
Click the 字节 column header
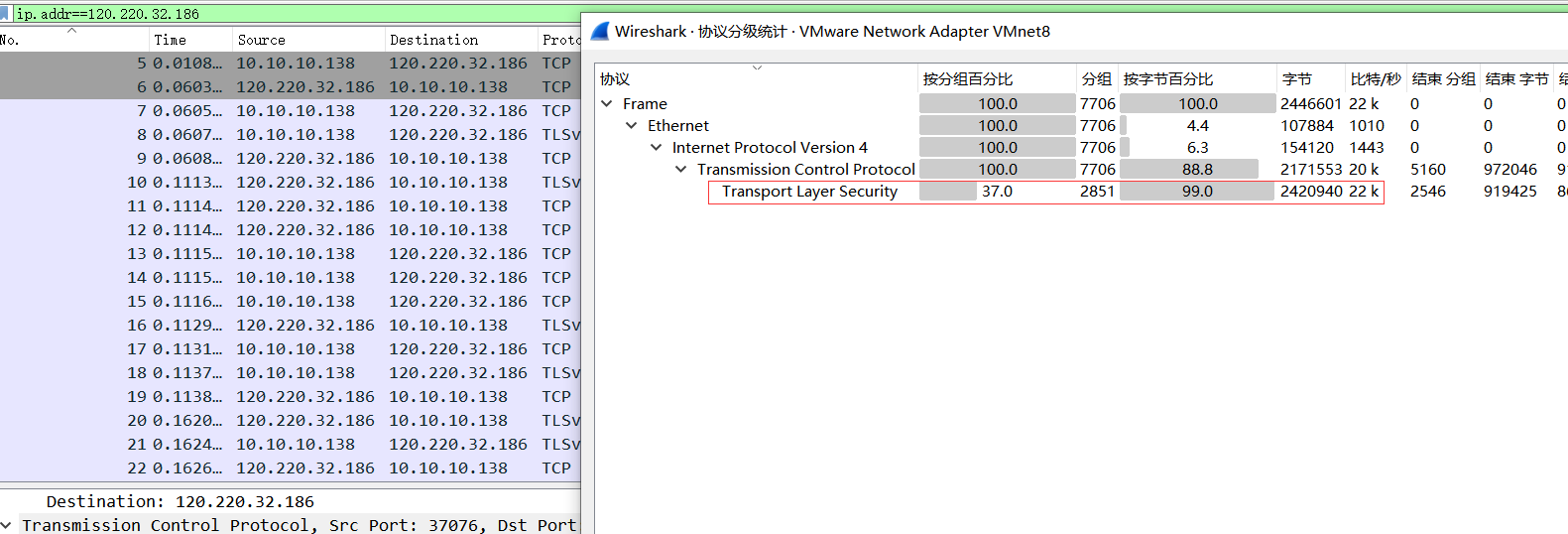[1296, 79]
